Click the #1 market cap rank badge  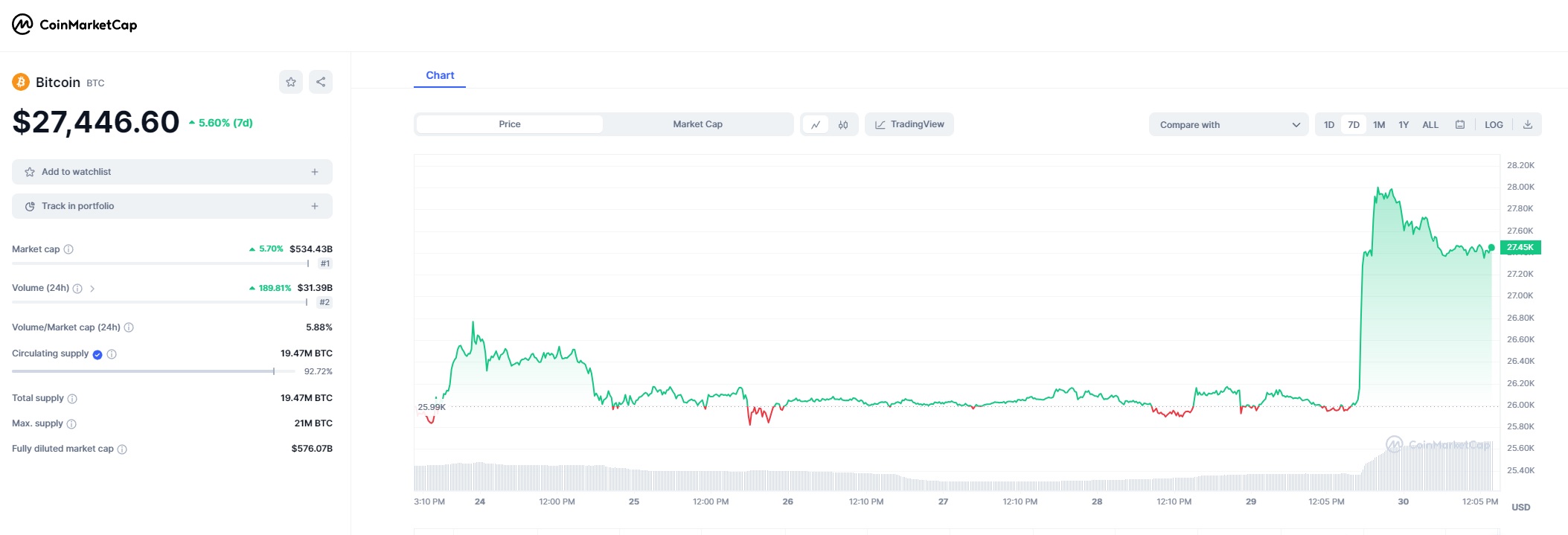click(x=325, y=263)
